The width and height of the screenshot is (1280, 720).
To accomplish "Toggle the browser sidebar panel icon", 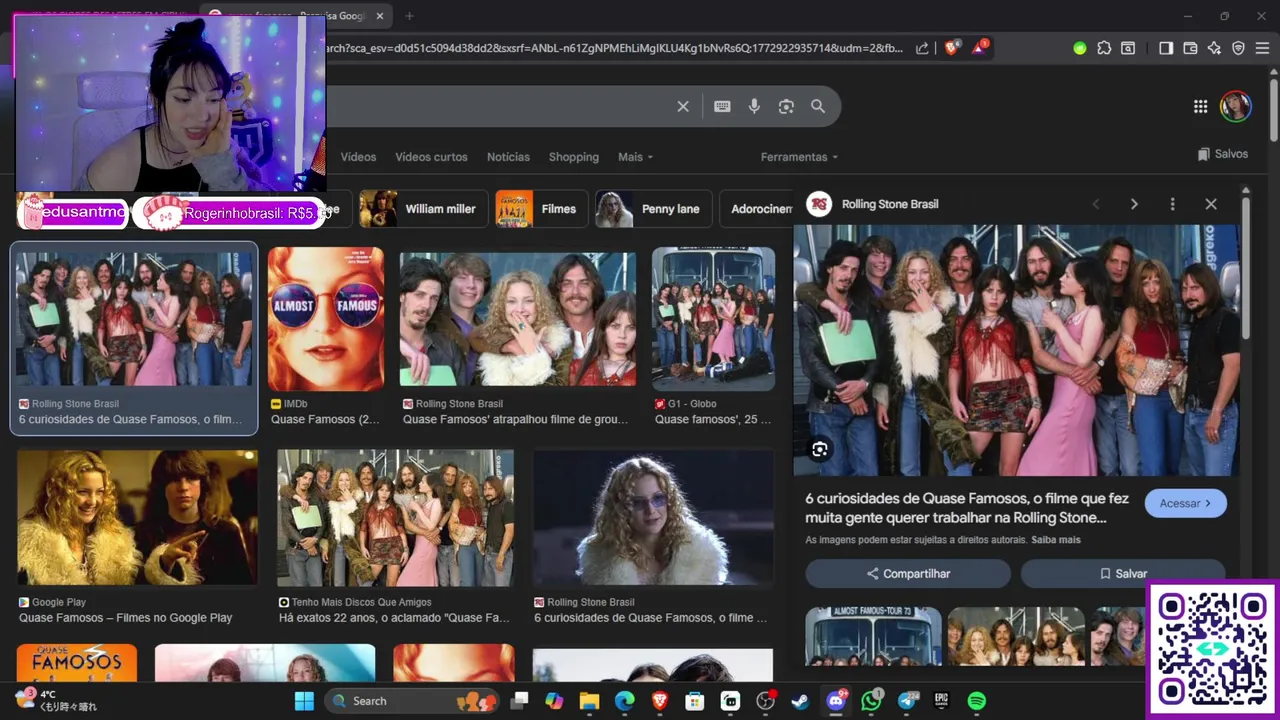I will (x=1166, y=48).
